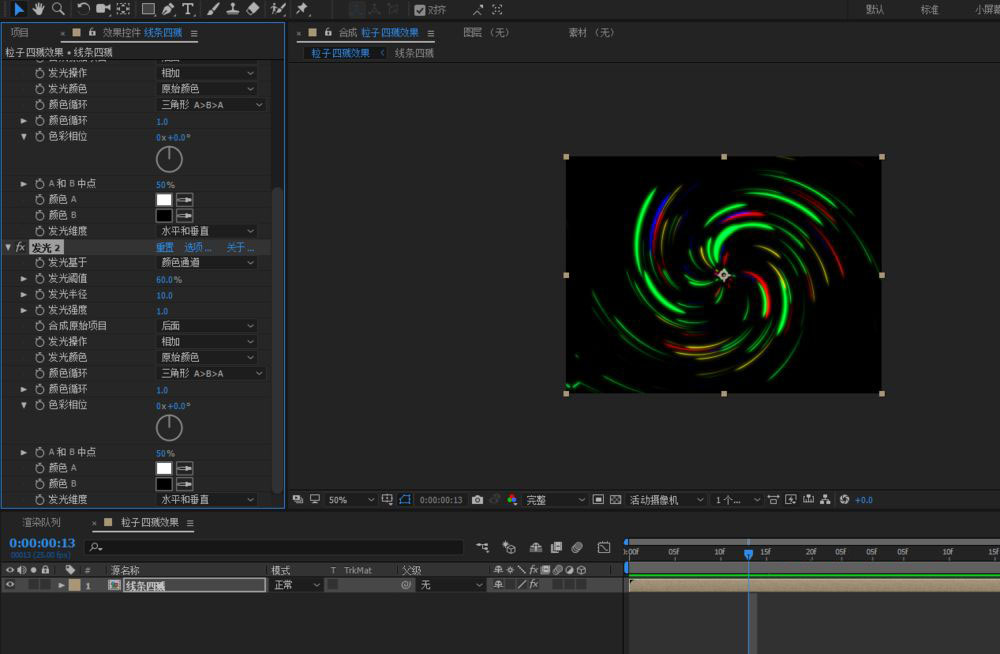Click the Rotation tool icon

[x=83, y=9]
